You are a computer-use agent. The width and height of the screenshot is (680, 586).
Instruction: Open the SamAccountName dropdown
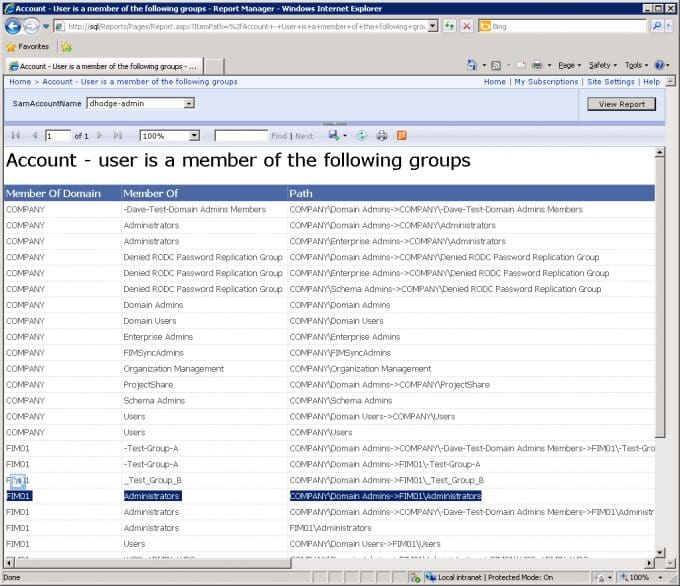pos(189,103)
